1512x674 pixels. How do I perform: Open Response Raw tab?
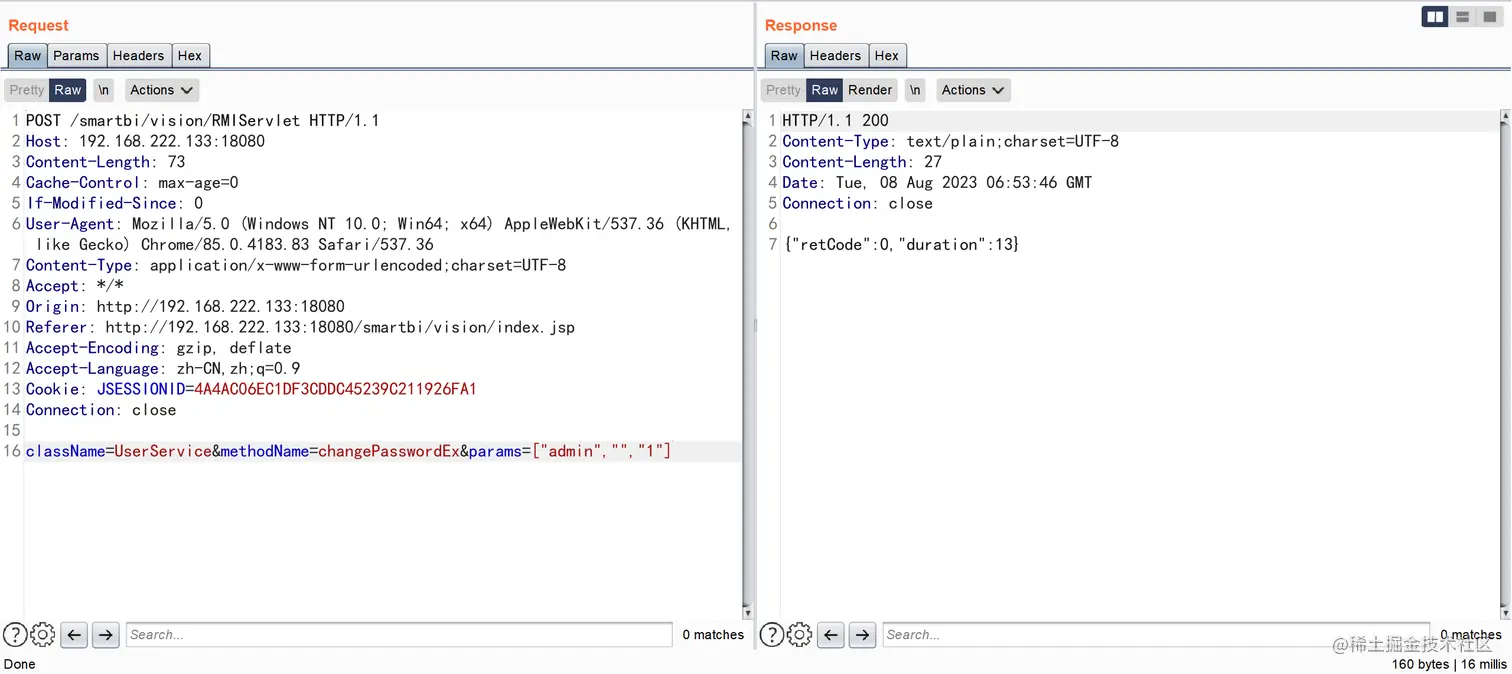click(x=785, y=56)
